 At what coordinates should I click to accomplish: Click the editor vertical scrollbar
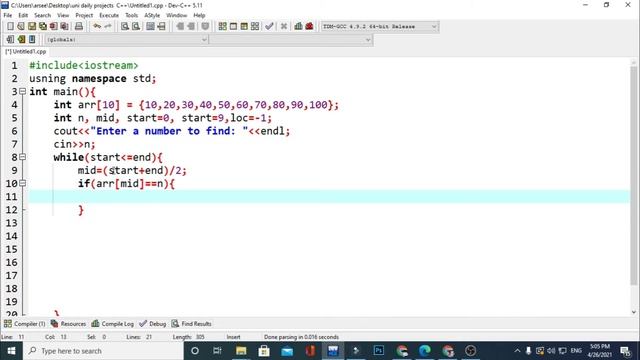pyautogui.click(x=634, y=176)
